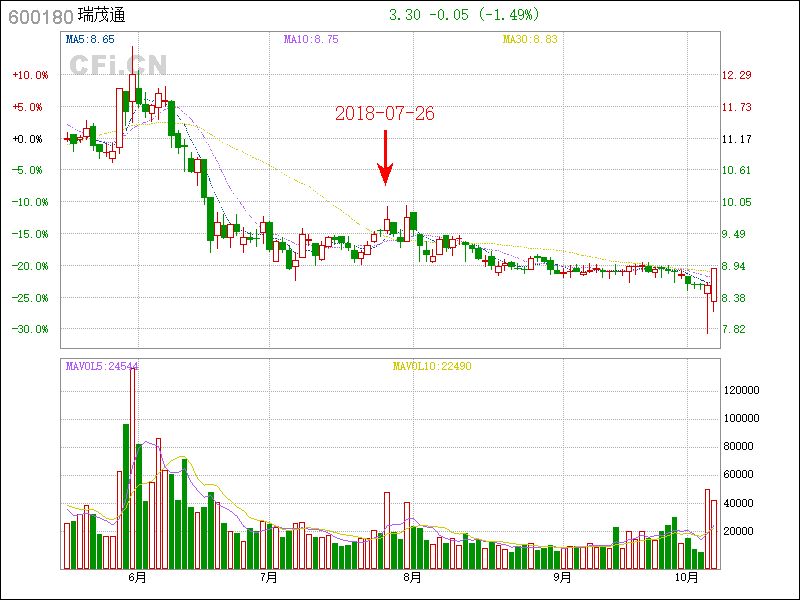The width and height of the screenshot is (800, 600).
Task: Click the +10.0% percentage axis label
Action: pos(30,75)
